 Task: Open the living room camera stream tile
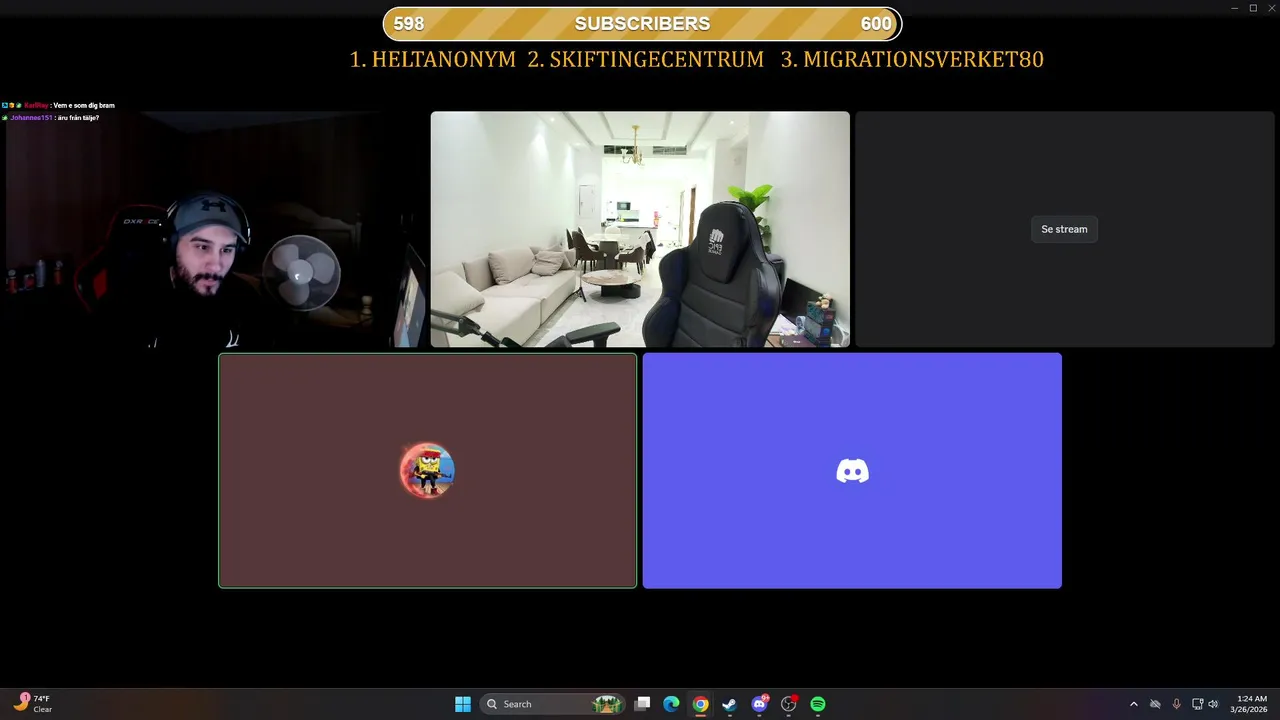click(640, 229)
